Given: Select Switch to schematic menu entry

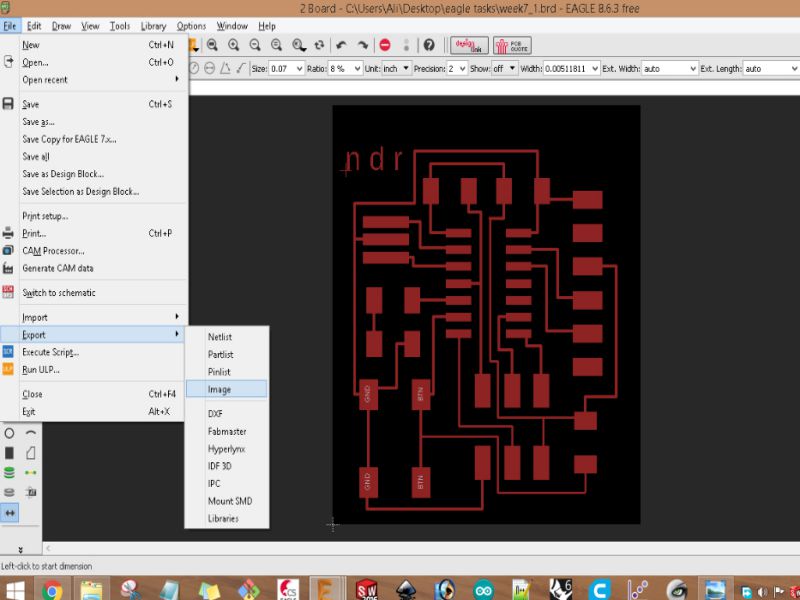Looking at the screenshot, I should [x=59, y=293].
